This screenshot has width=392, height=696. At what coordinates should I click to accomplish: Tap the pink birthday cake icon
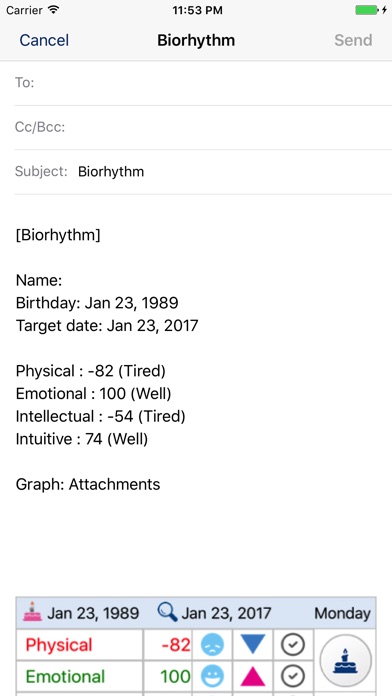pyautogui.click(x=32, y=611)
